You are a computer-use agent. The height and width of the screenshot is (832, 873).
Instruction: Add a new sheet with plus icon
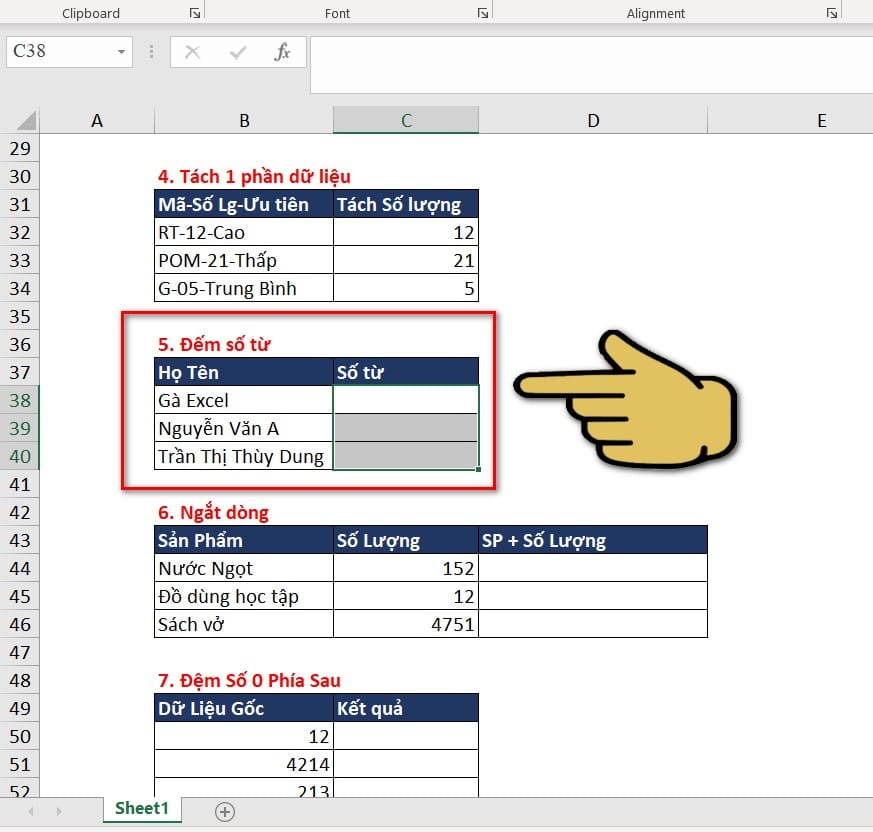tap(225, 811)
